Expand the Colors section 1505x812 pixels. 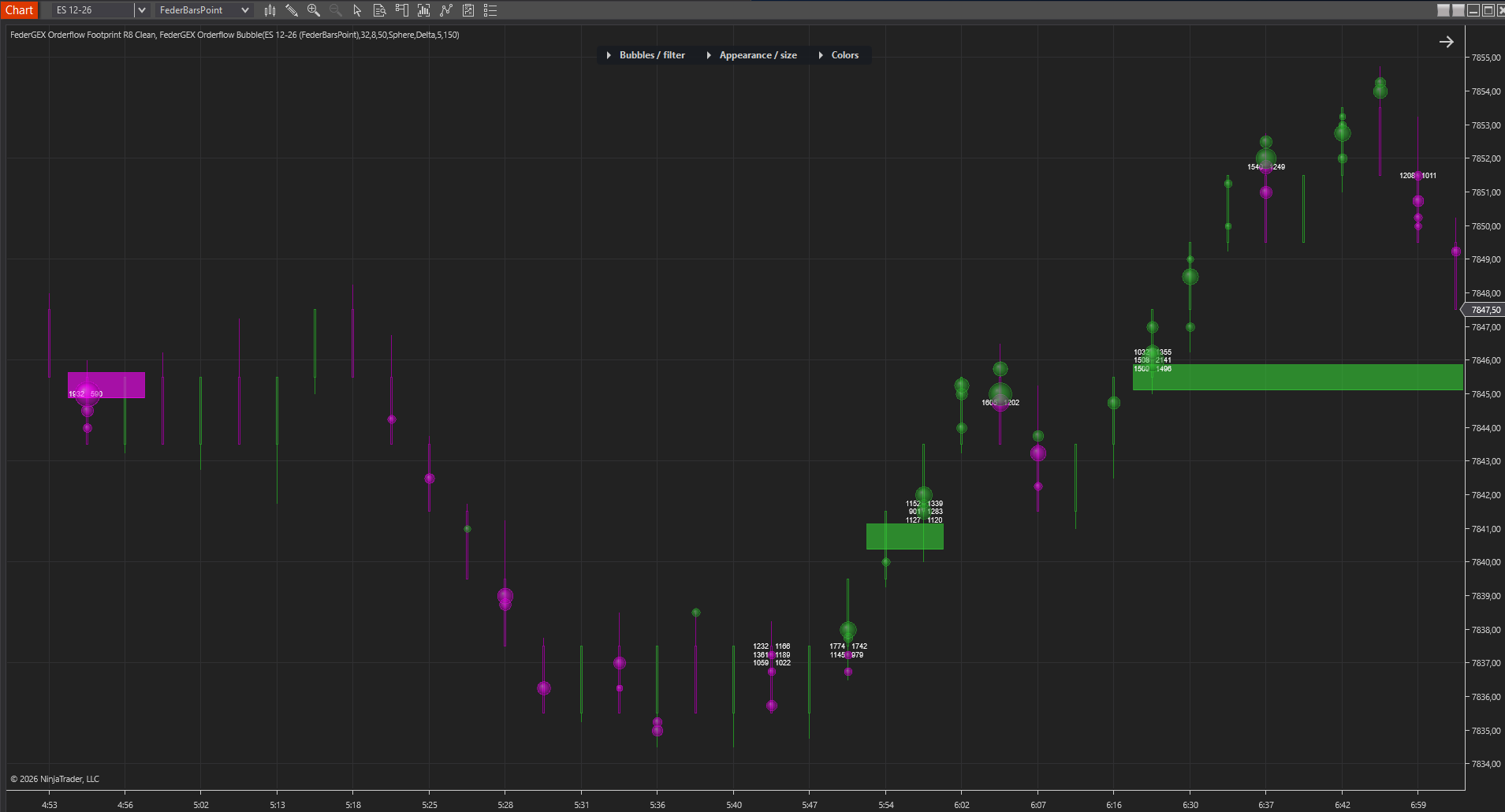tap(839, 55)
